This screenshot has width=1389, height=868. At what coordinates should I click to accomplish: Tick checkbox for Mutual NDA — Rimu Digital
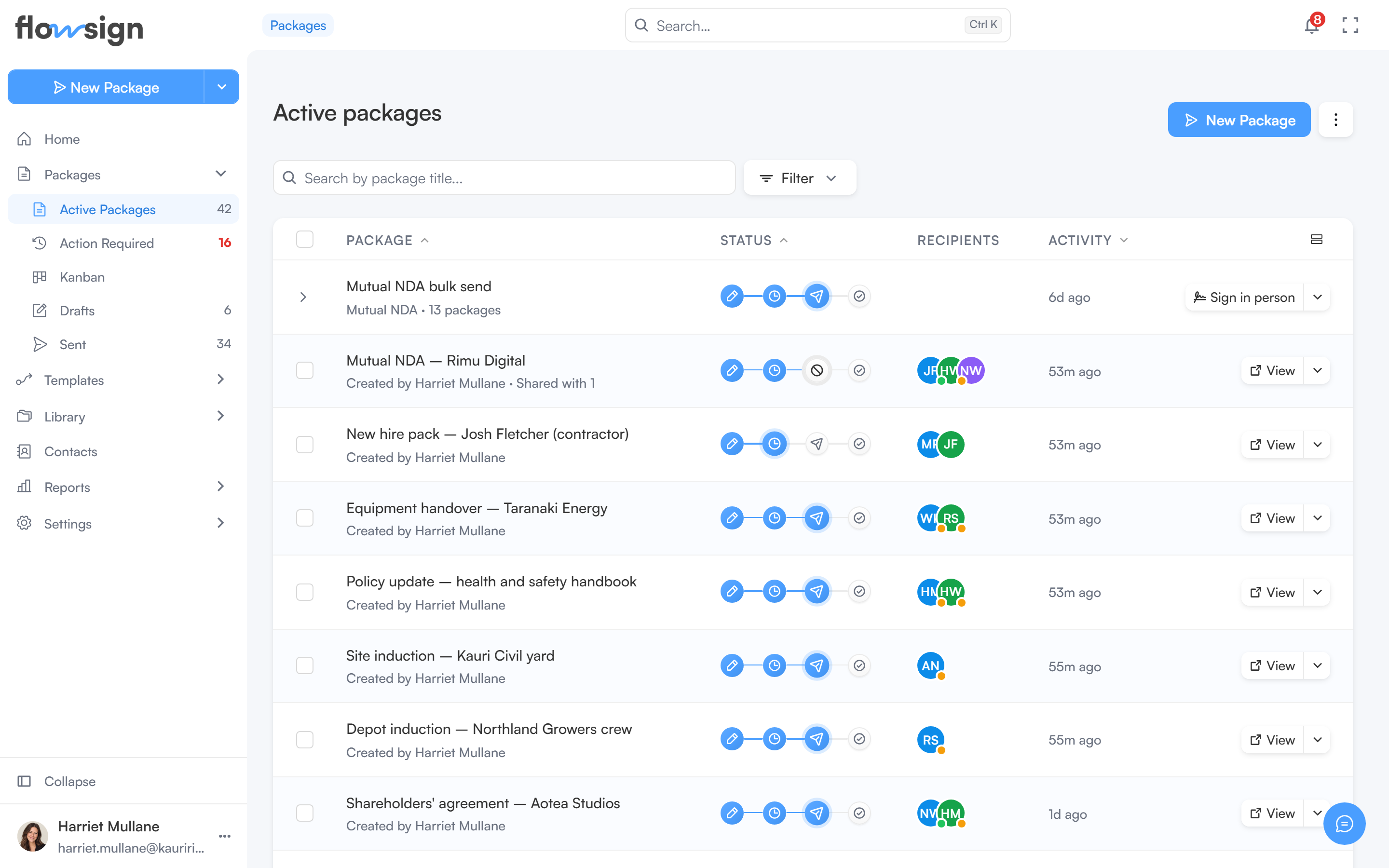(x=305, y=370)
